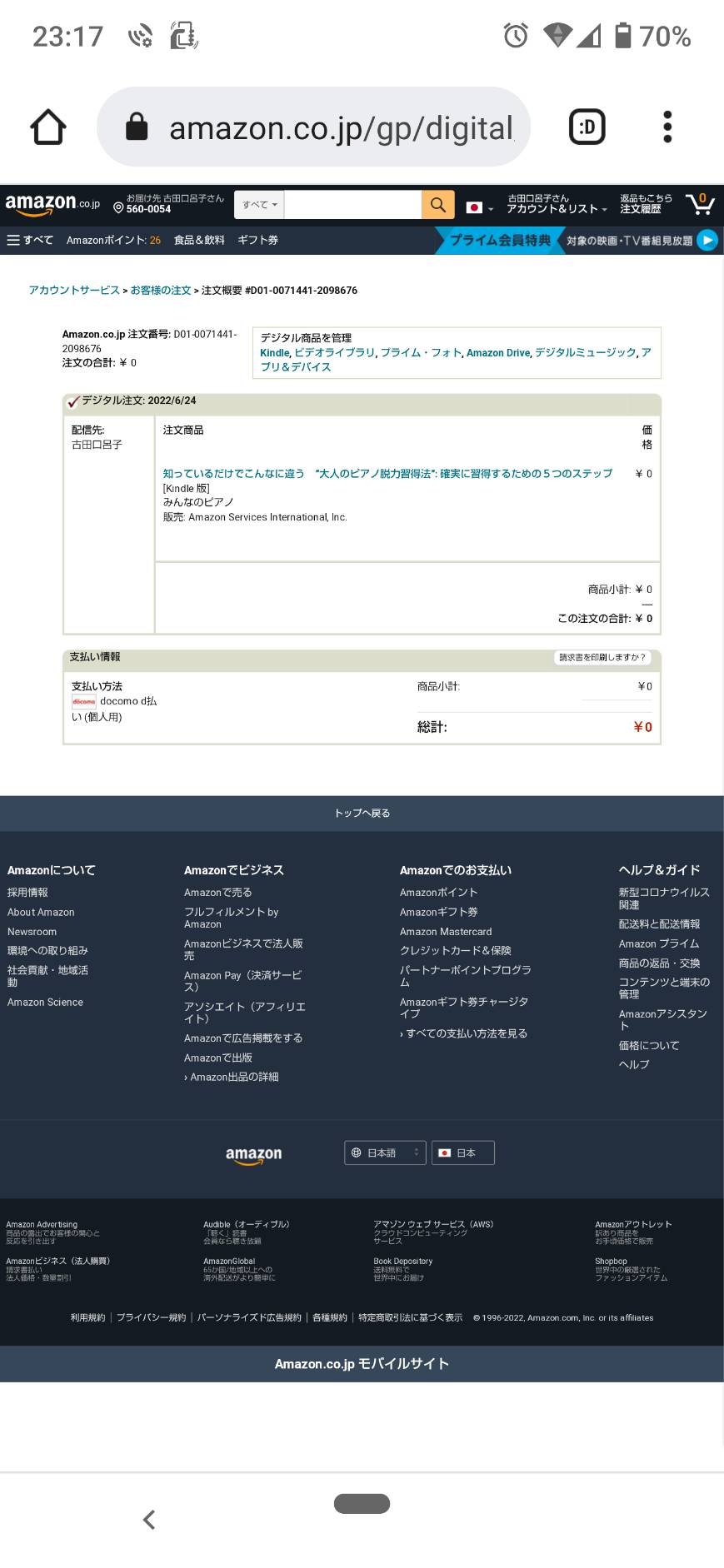
Task: Open 返品もこちら 注文履歴
Action: [x=646, y=204]
